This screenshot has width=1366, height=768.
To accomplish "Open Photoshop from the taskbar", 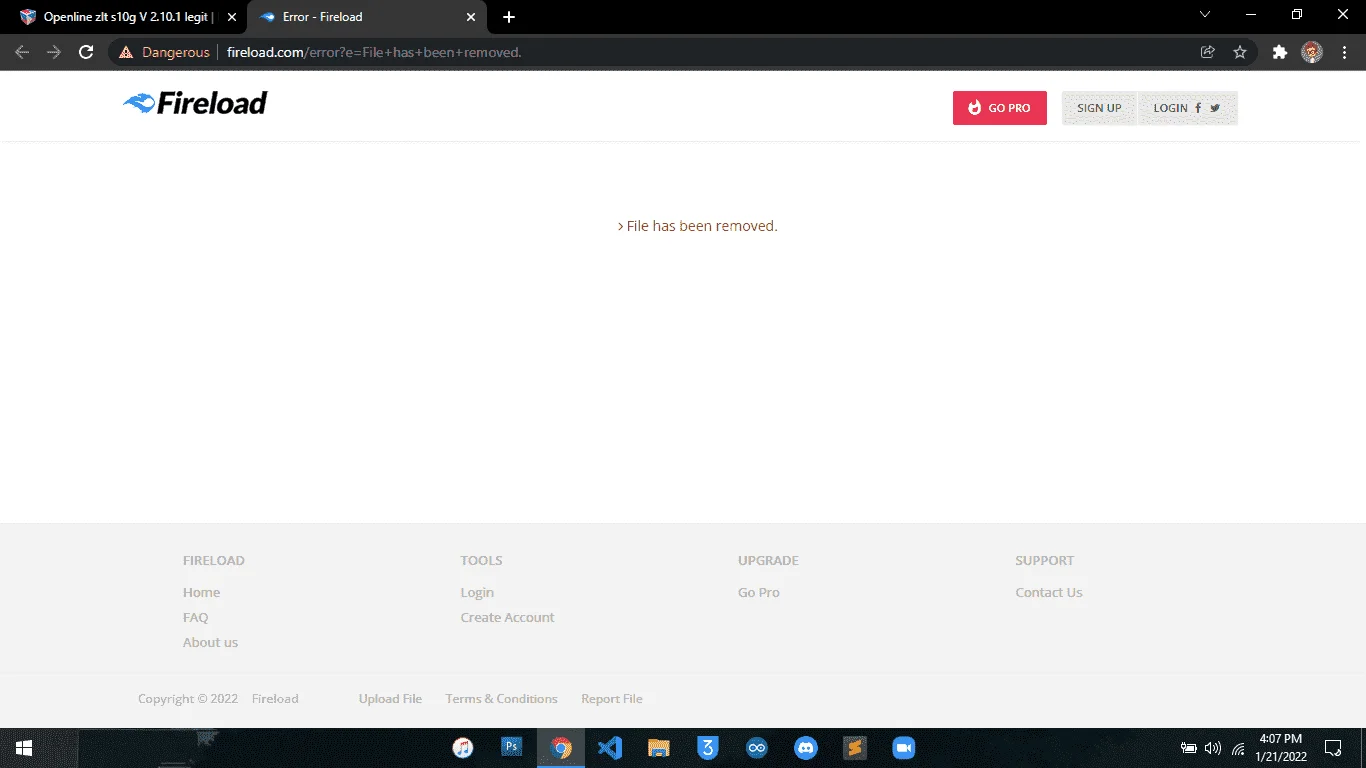I will [x=512, y=748].
